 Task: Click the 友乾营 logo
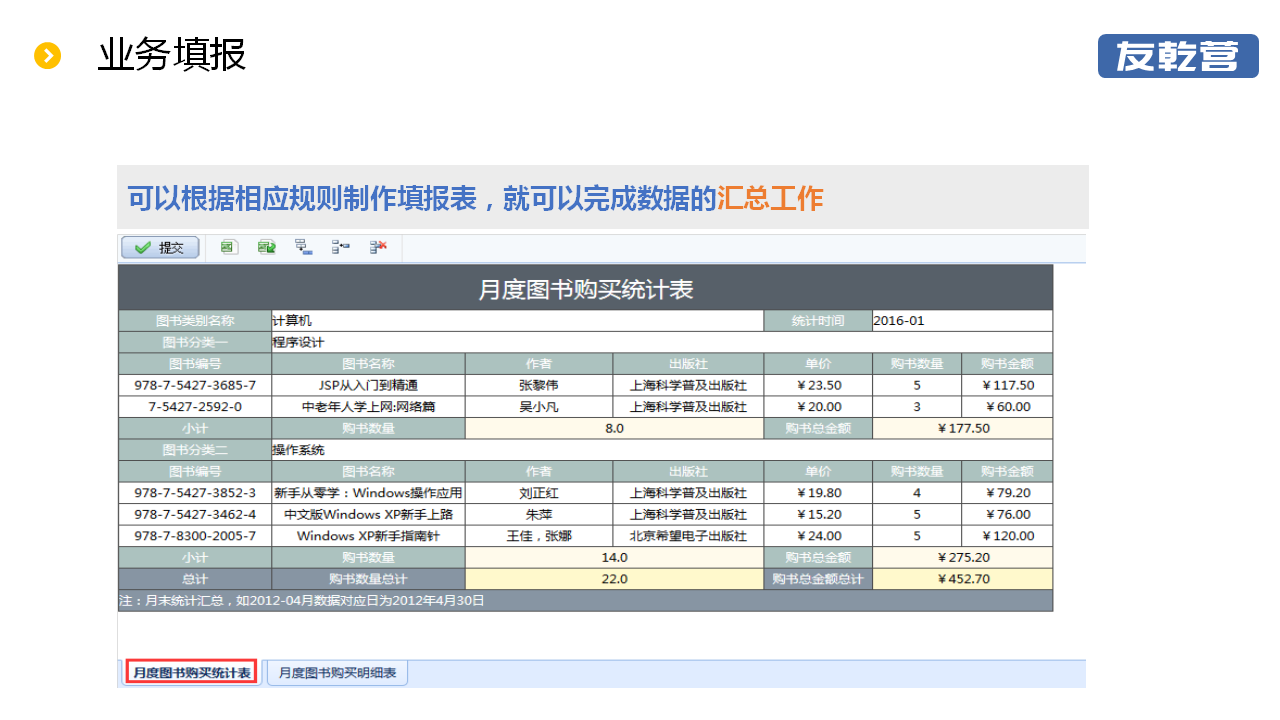[x=1177, y=56]
